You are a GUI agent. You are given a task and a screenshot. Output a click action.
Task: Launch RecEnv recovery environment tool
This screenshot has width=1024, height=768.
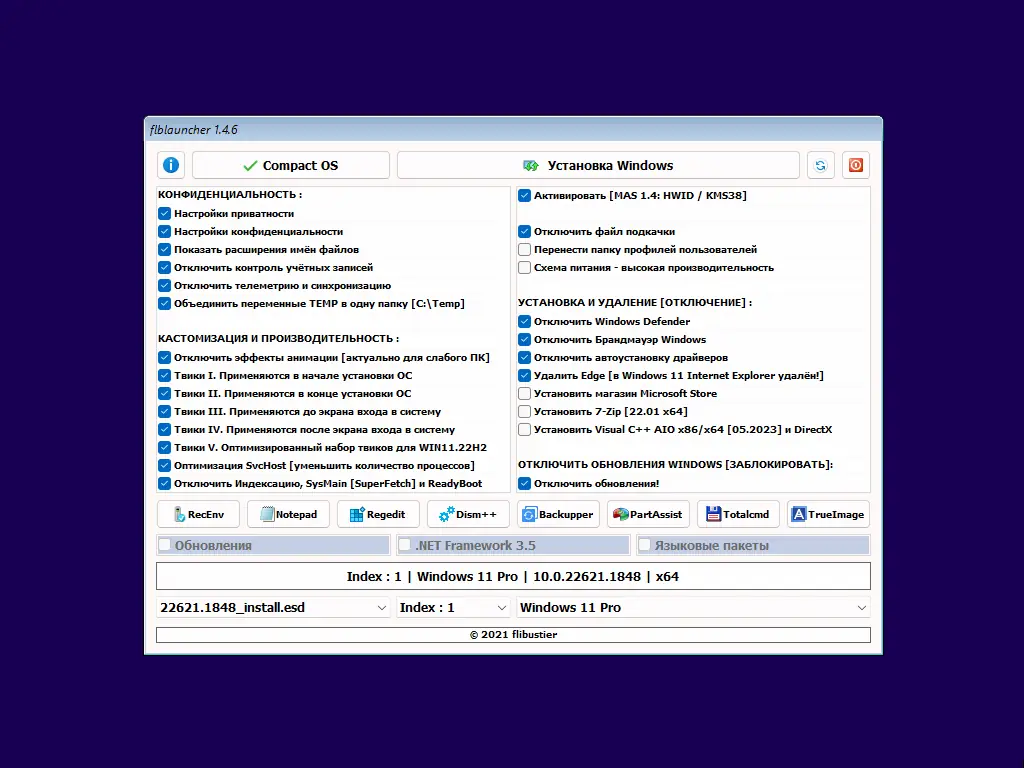199,515
